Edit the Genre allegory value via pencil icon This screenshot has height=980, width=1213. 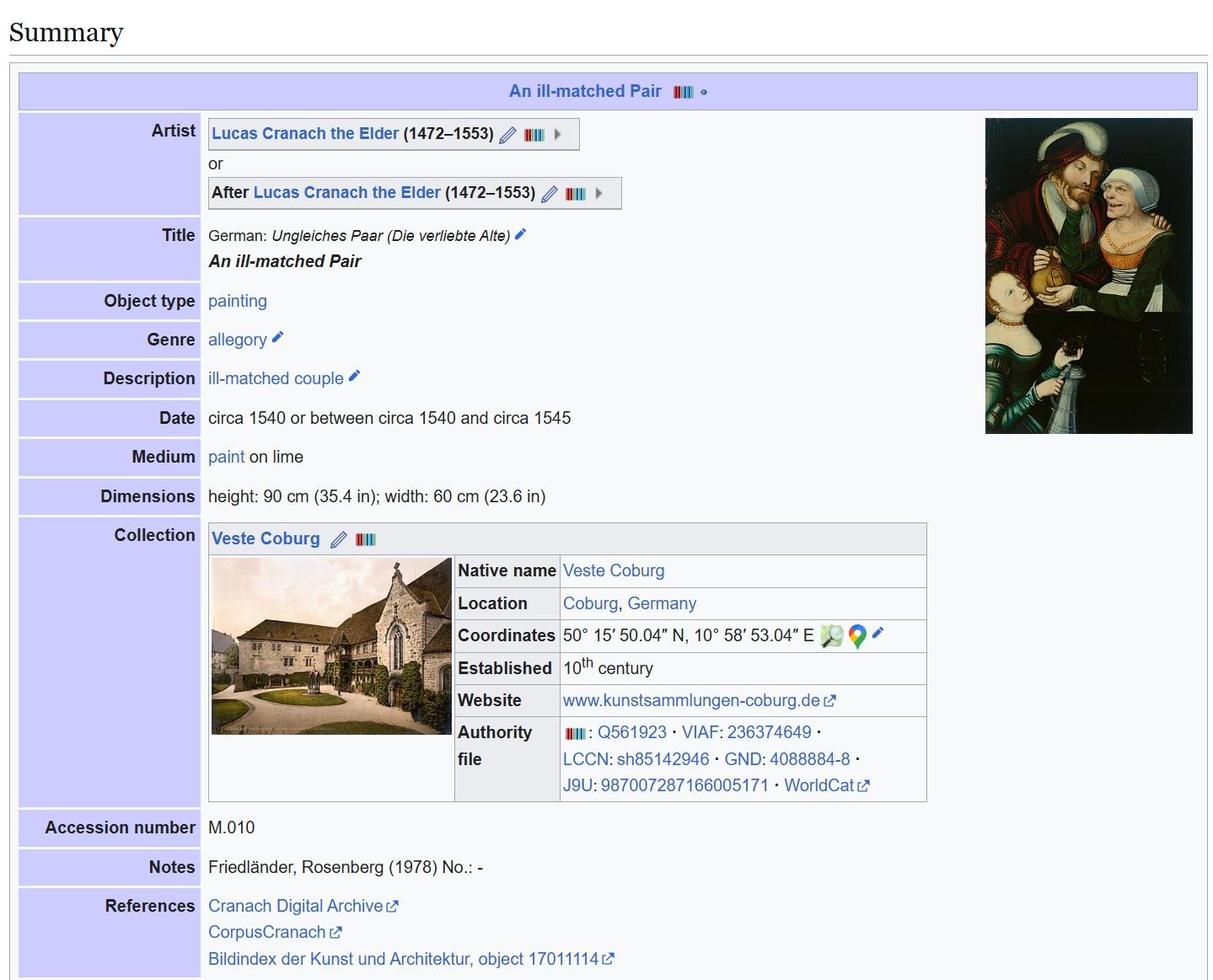click(x=277, y=337)
